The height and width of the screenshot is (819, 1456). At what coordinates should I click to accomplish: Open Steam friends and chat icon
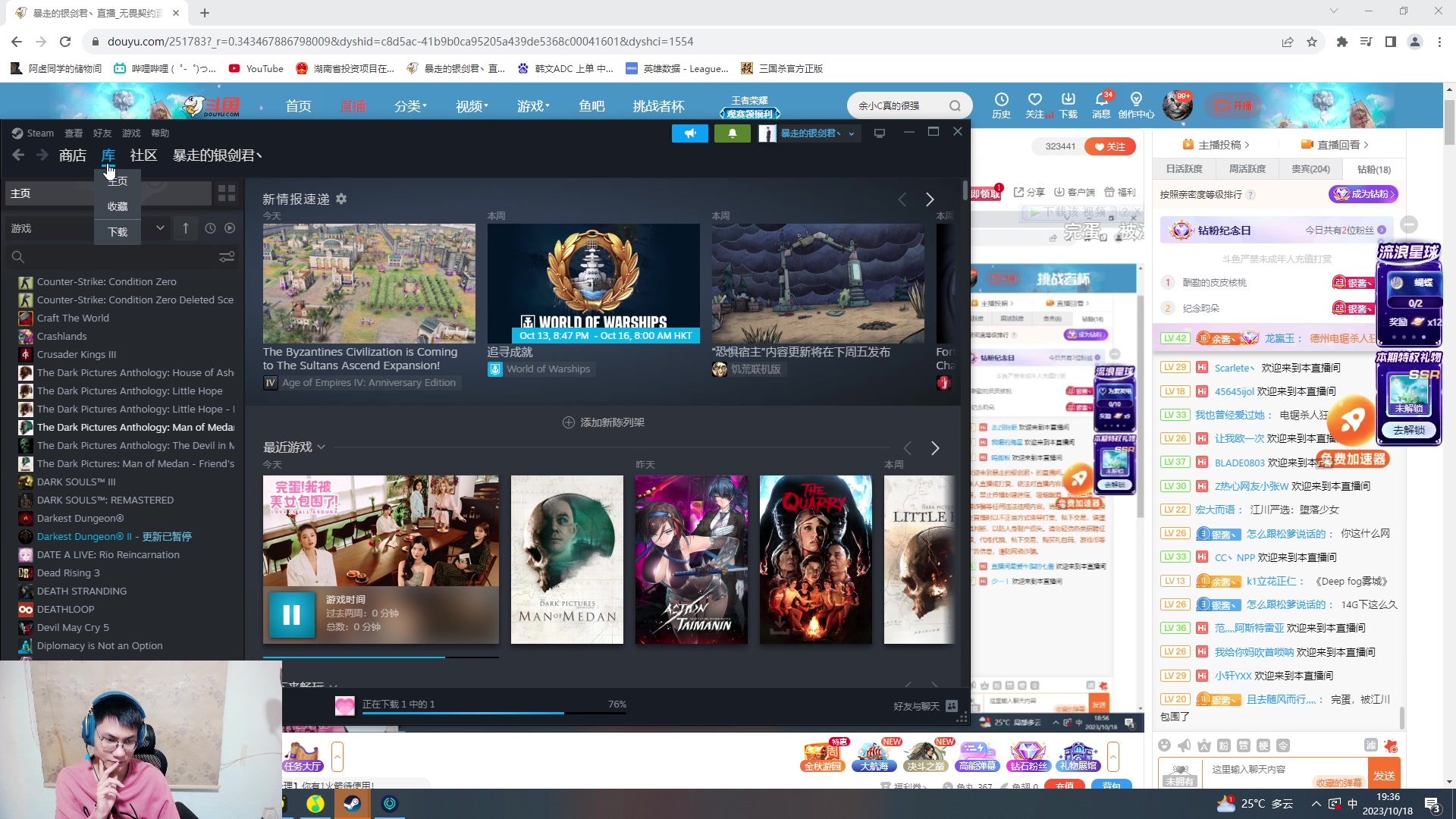click(x=952, y=706)
